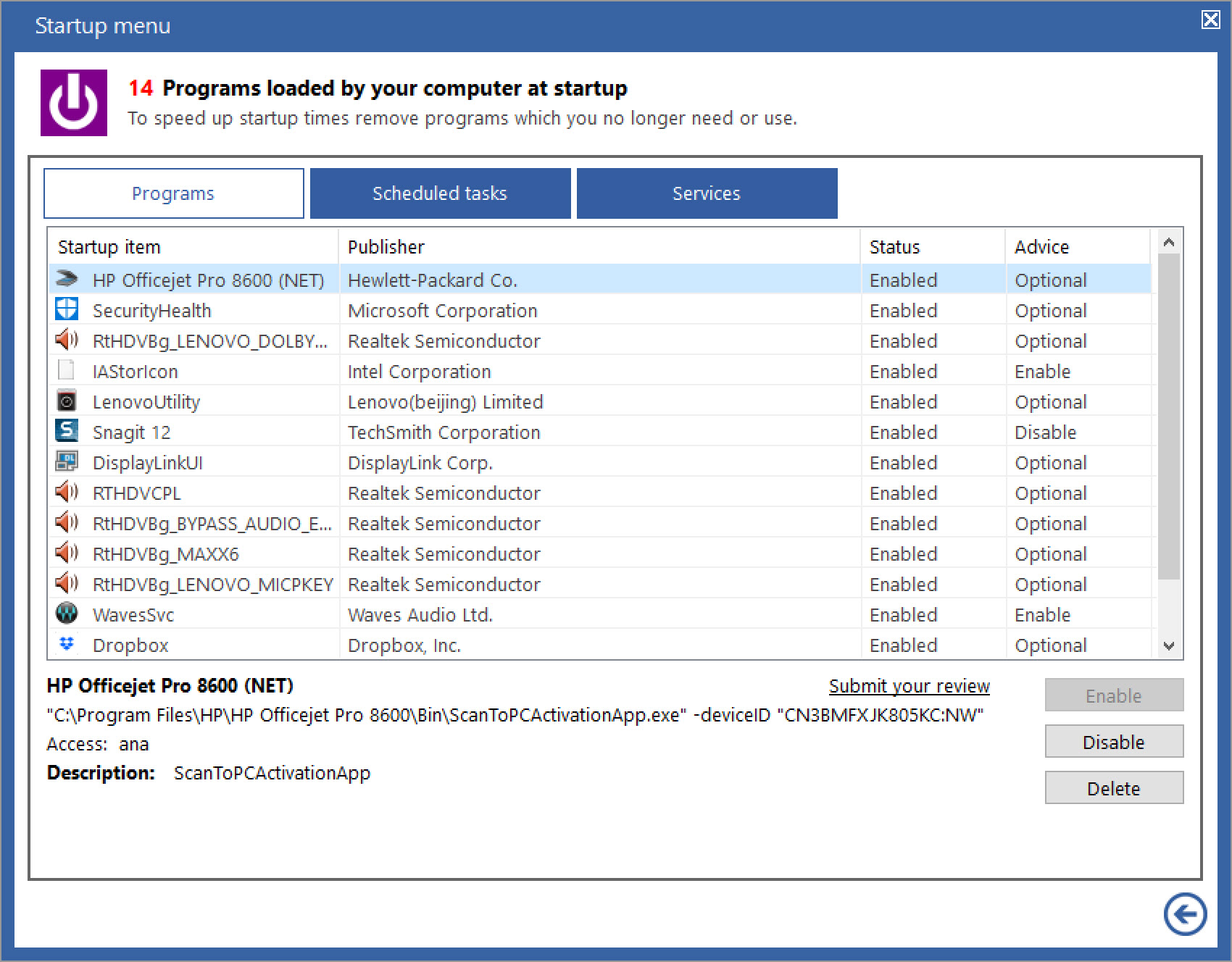Click the Microsoft Corporation publisher cell

pyautogui.click(x=443, y=311)
